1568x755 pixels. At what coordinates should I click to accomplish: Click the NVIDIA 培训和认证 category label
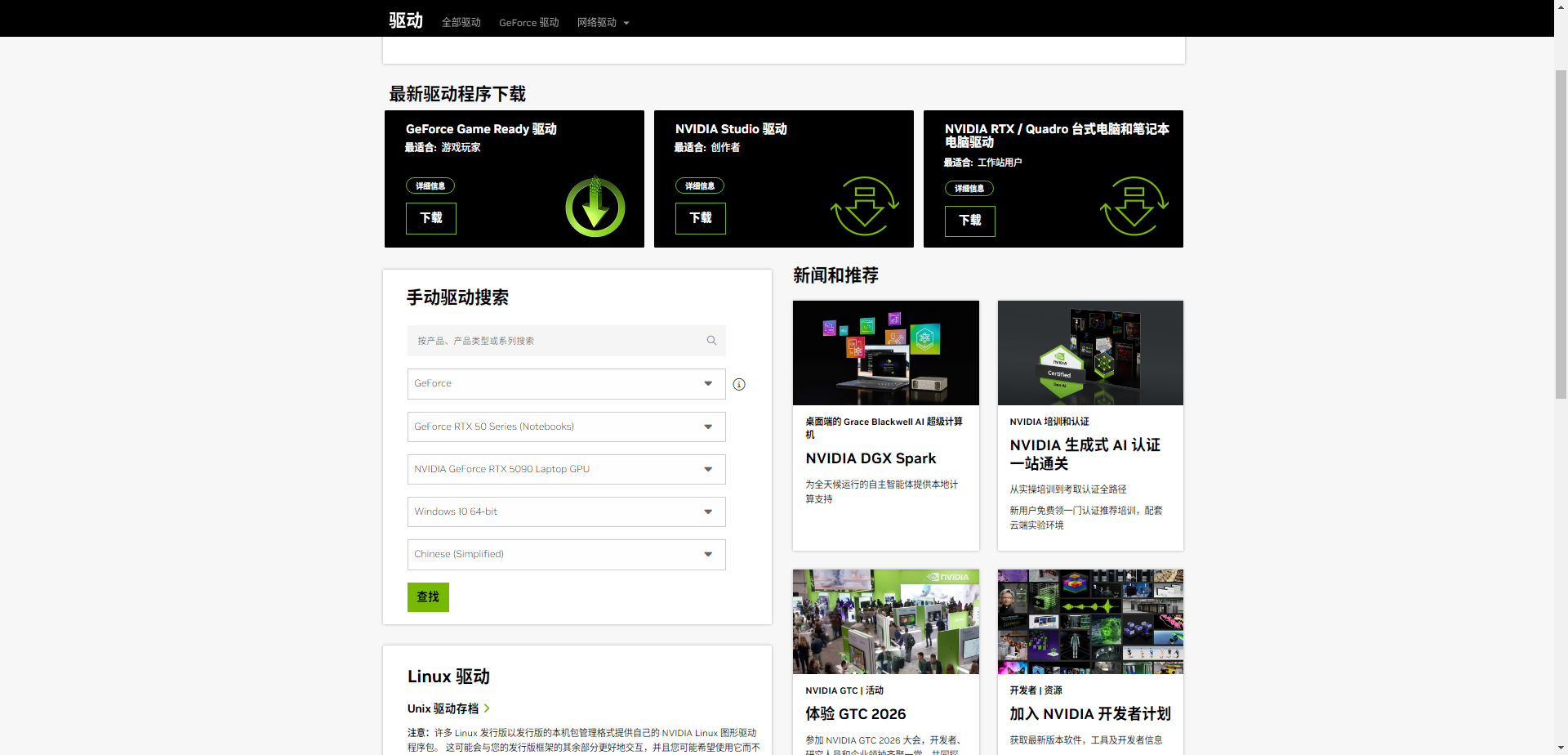[x=1049, y=422]
